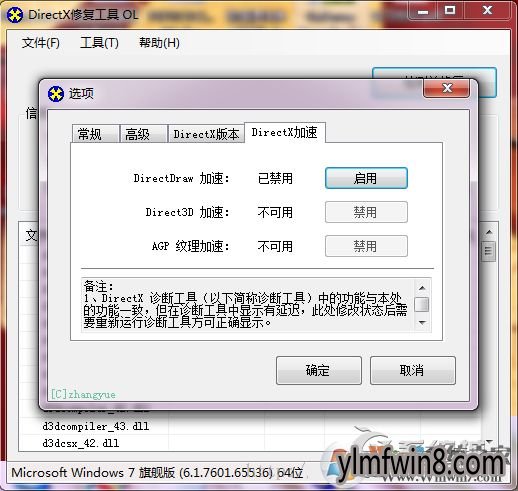Click the notes scrollbar thumb
Screen dimensions: 518x491
coord(422,304)
